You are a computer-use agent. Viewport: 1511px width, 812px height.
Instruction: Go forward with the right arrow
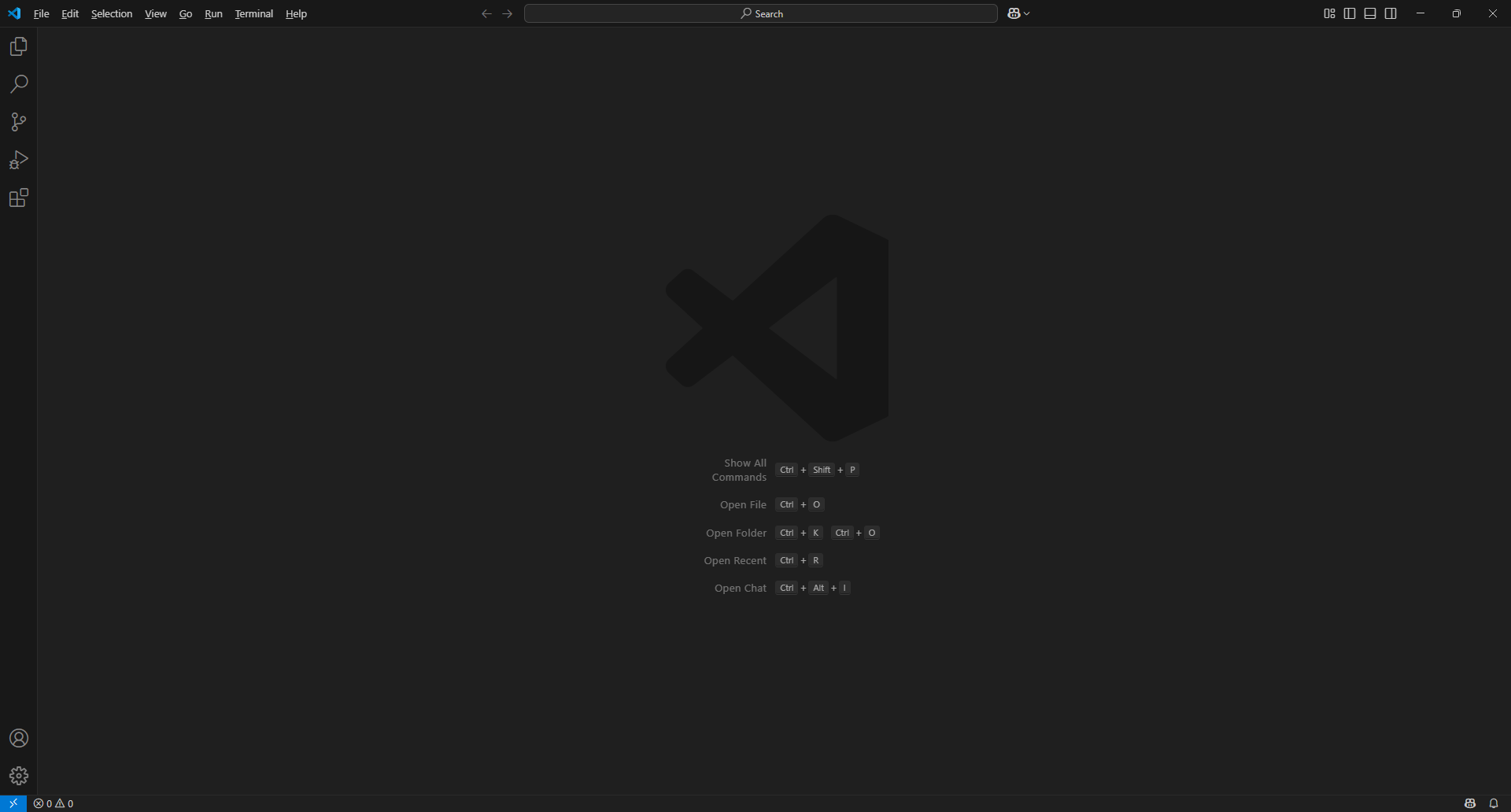(x=507, y=13)
